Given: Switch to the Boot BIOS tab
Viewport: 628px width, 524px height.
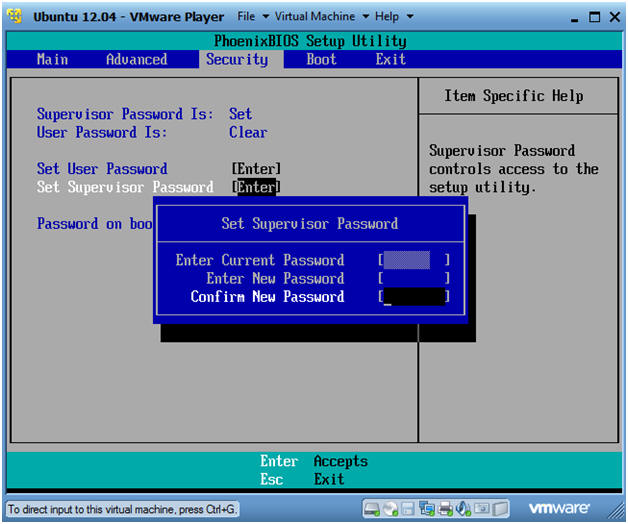Looking at the screenshot, I should (321, 59).
